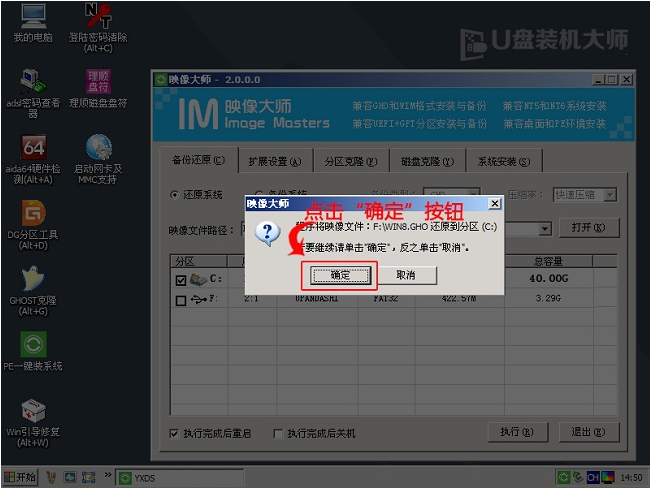Image resolution: width=650 pixels, height=489 pixels.
Task: Switch to the 扩展设置 (A) tab
Action: [275, 162]
